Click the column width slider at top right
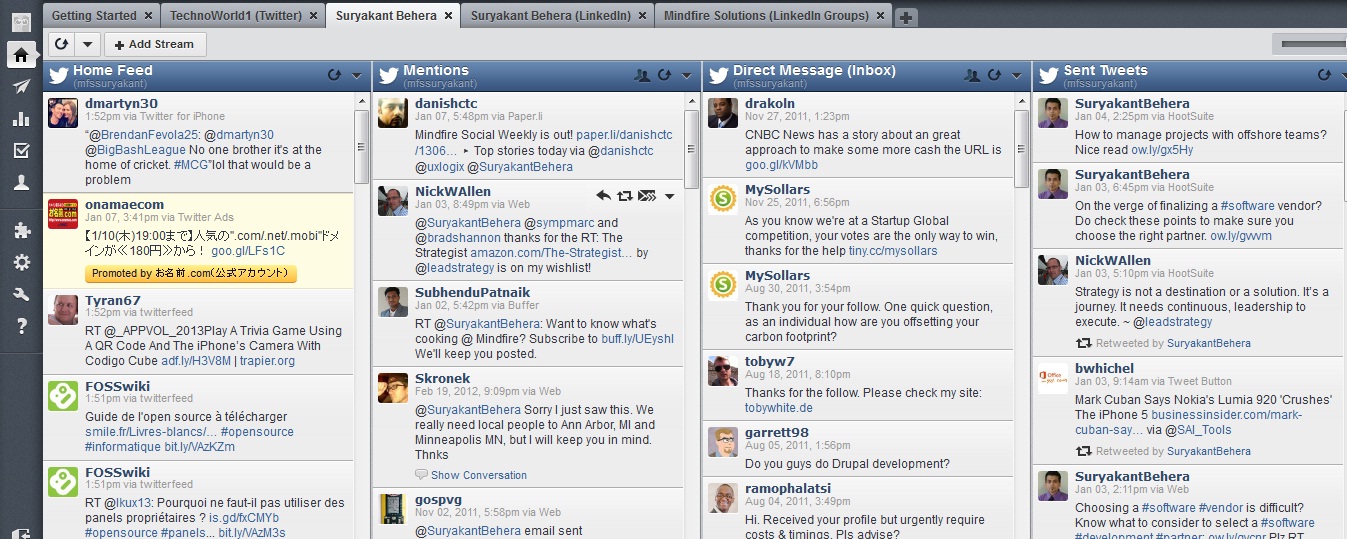The image size is (1347, 539). click(1312, 44)
